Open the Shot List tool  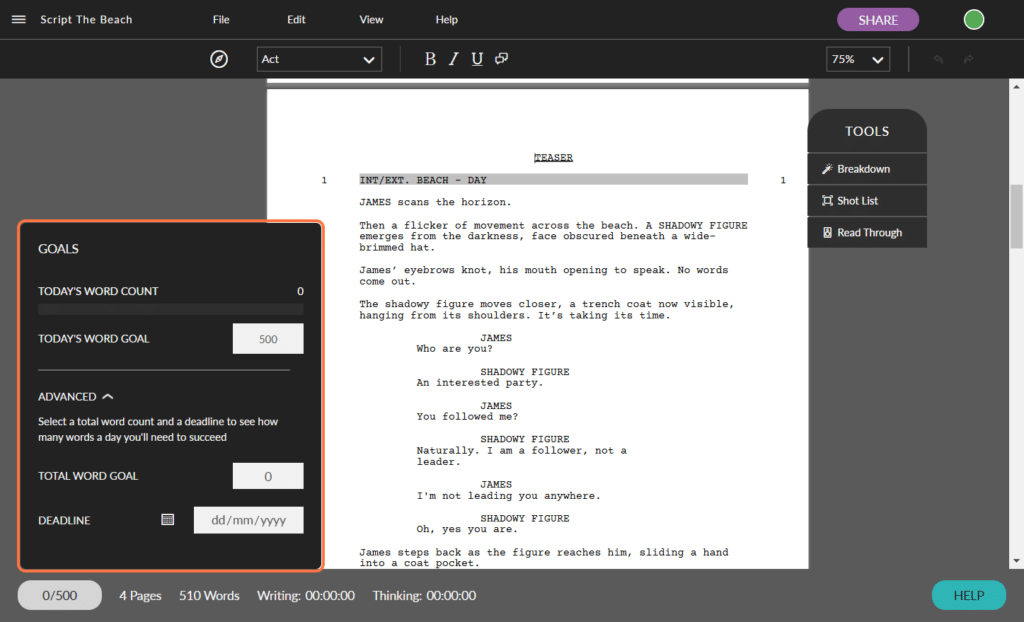click(x=867, y=201)
